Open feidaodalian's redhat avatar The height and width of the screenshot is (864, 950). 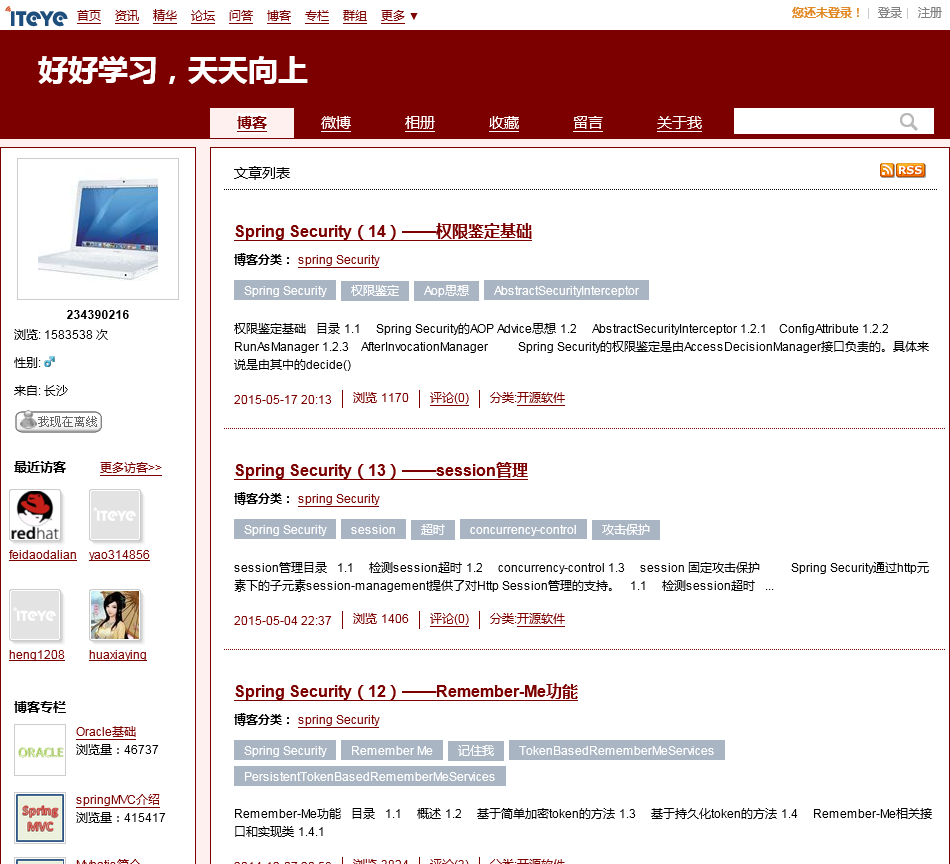pyautogui.click(x=35, y=516)
